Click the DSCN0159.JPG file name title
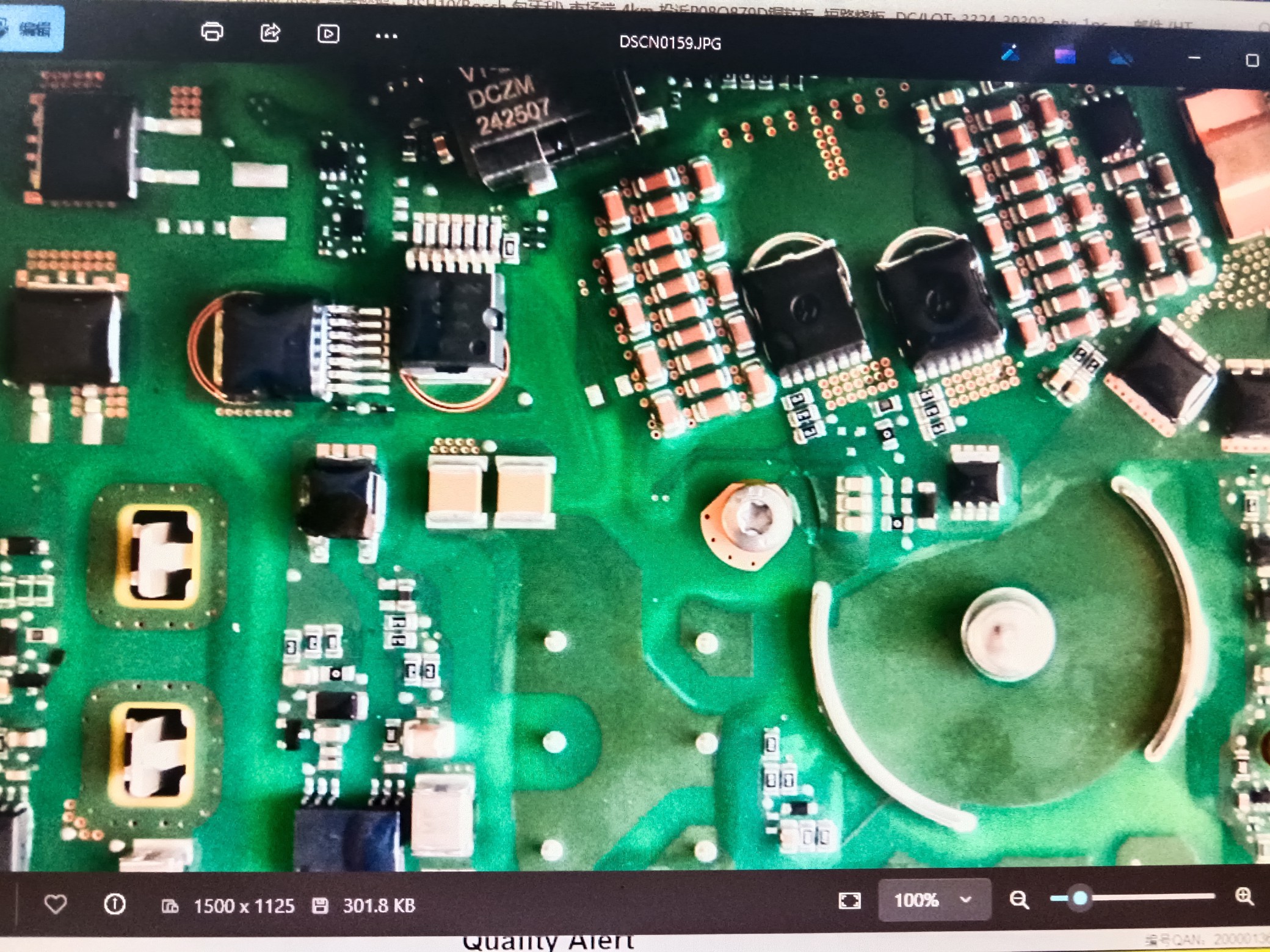Image resolution: width=1270 pixels, height=952 pixels. [670, 43]
